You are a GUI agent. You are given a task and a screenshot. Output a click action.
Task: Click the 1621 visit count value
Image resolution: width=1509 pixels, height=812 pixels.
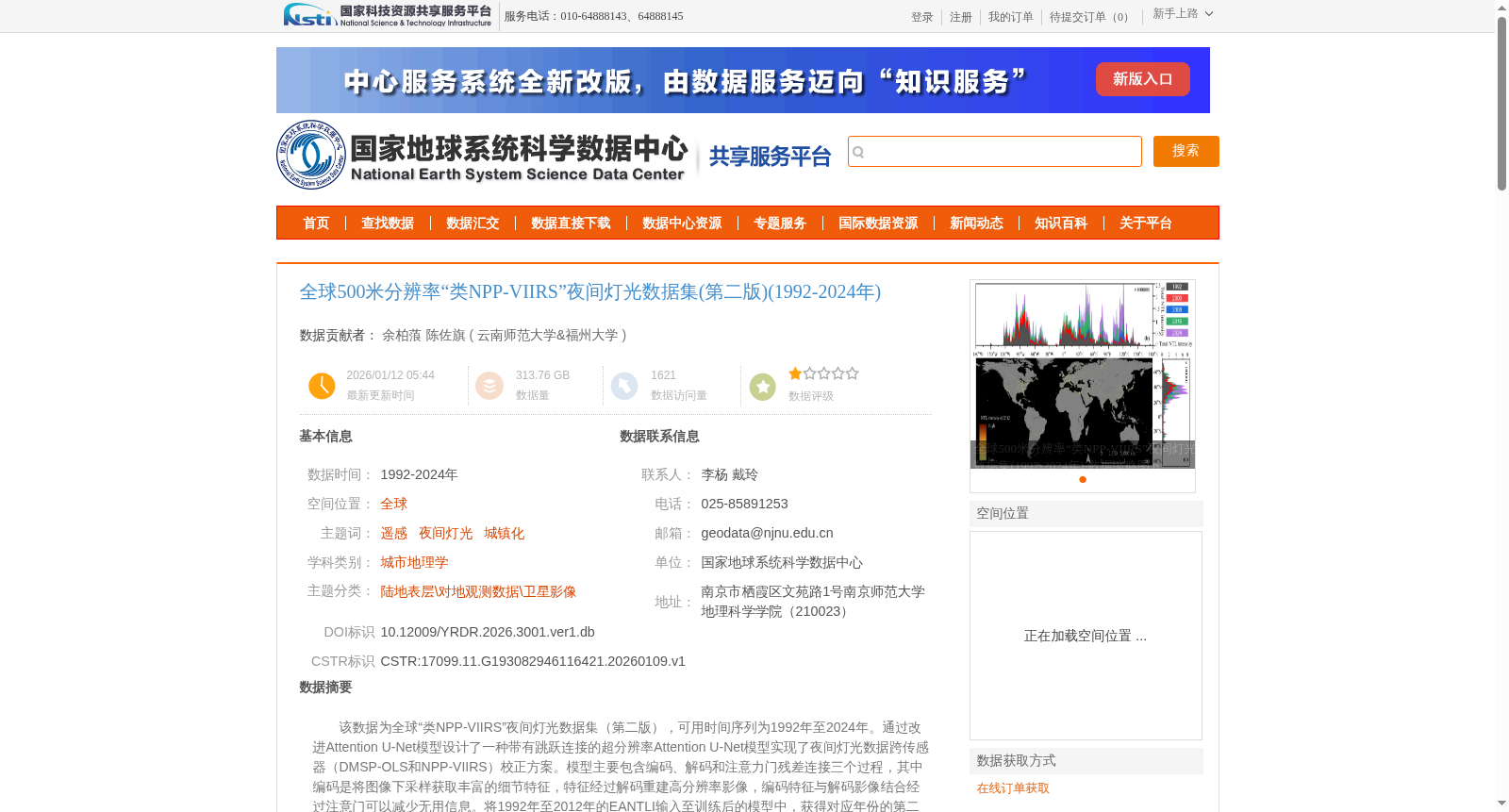(663, 375)
